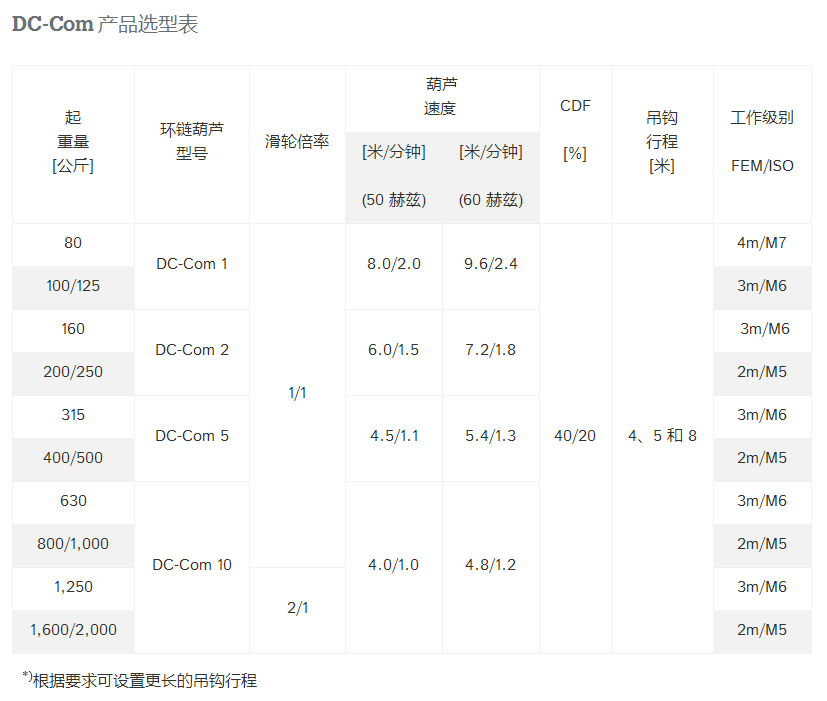
Task: Click '3m/M6' in the 630 row
Action: pos(762,501)
